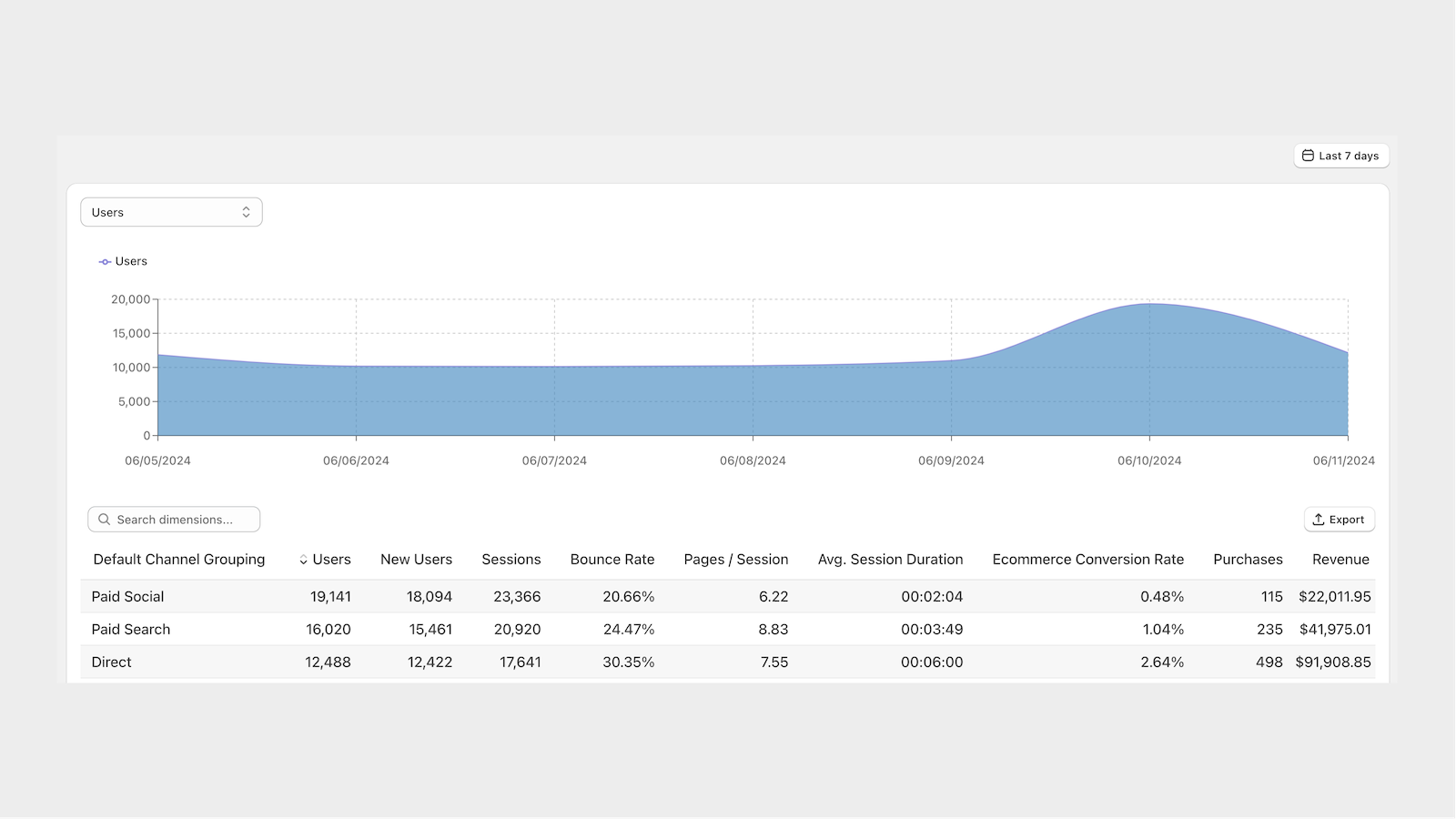Click the 12,422 new users cell

[x=430, y=662]
